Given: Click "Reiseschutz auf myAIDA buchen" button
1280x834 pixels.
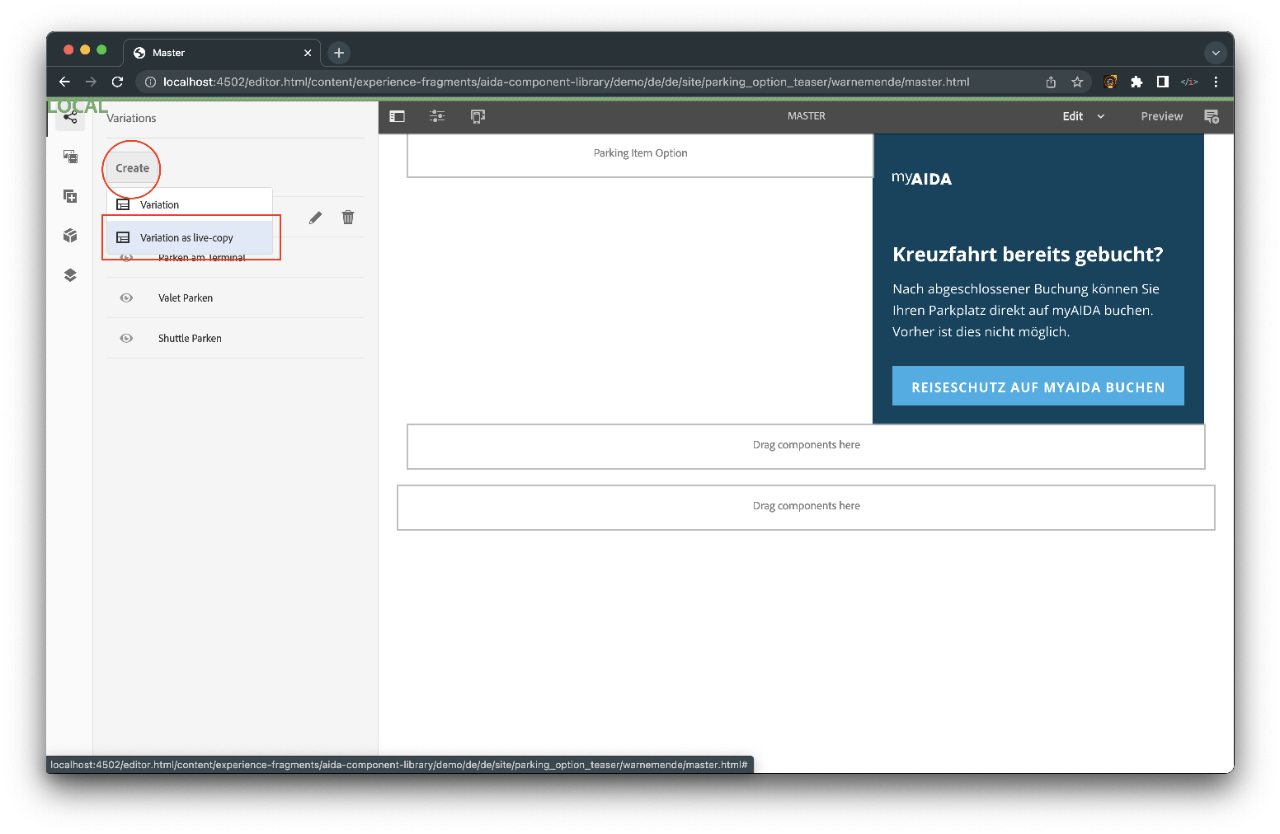Looking at the screenshot, I should click(x=1037, y=386).
